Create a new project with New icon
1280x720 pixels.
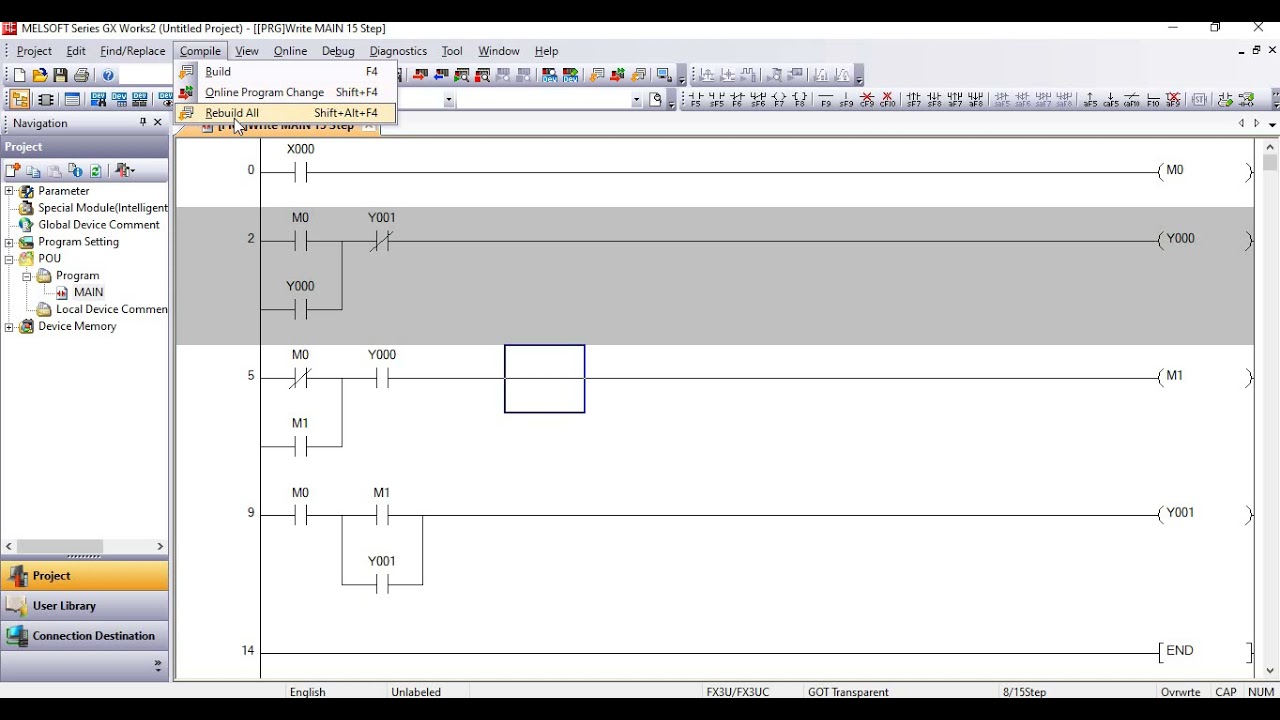click(19, 75)
